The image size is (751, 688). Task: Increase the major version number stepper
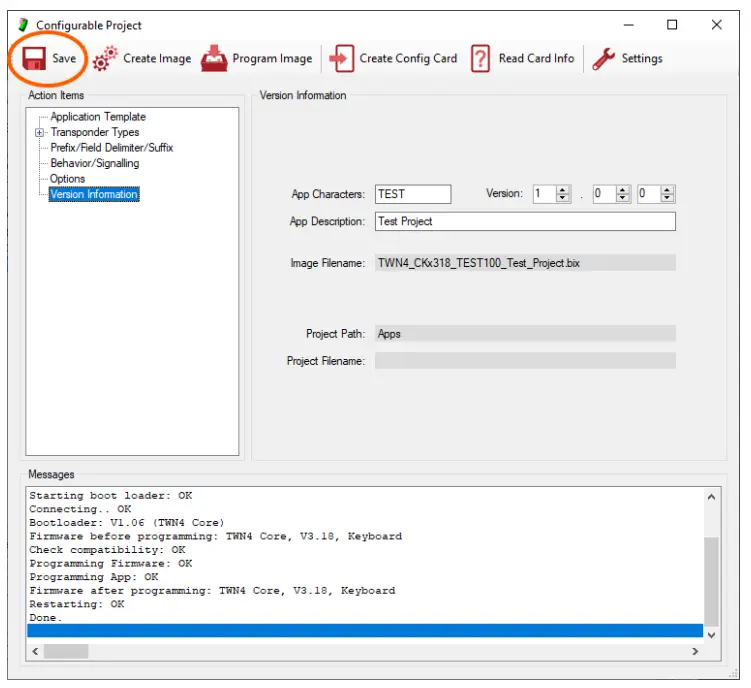pyautogui.click(x=563, y=190)
